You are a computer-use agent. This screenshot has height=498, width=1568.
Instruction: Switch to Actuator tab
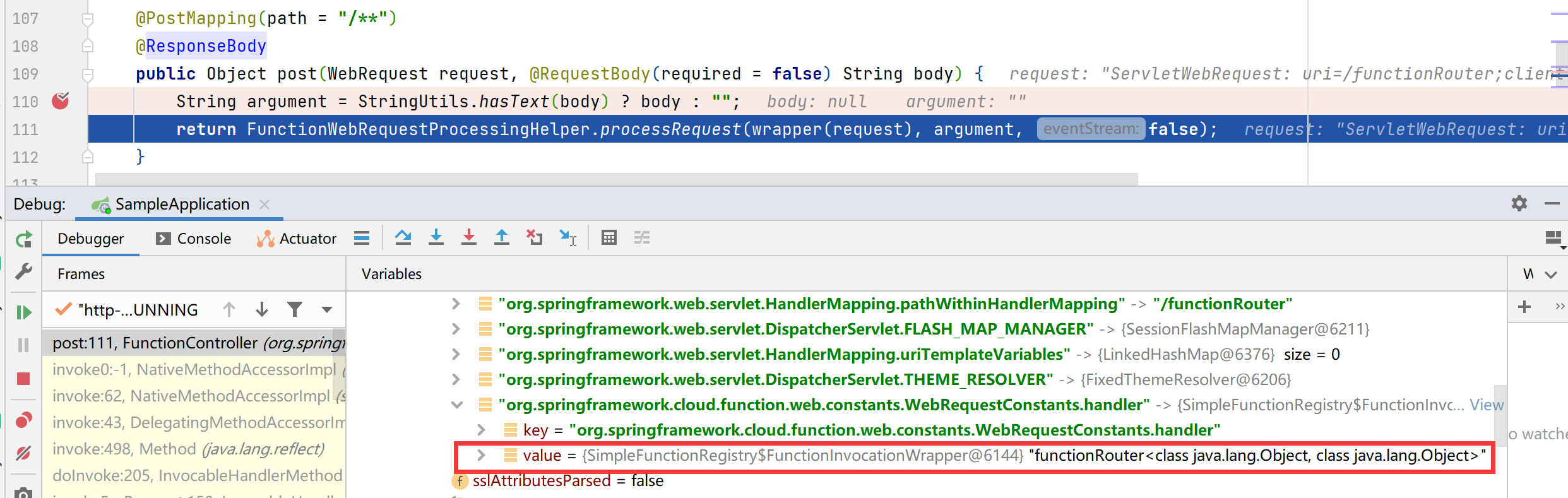coord(296,239)
